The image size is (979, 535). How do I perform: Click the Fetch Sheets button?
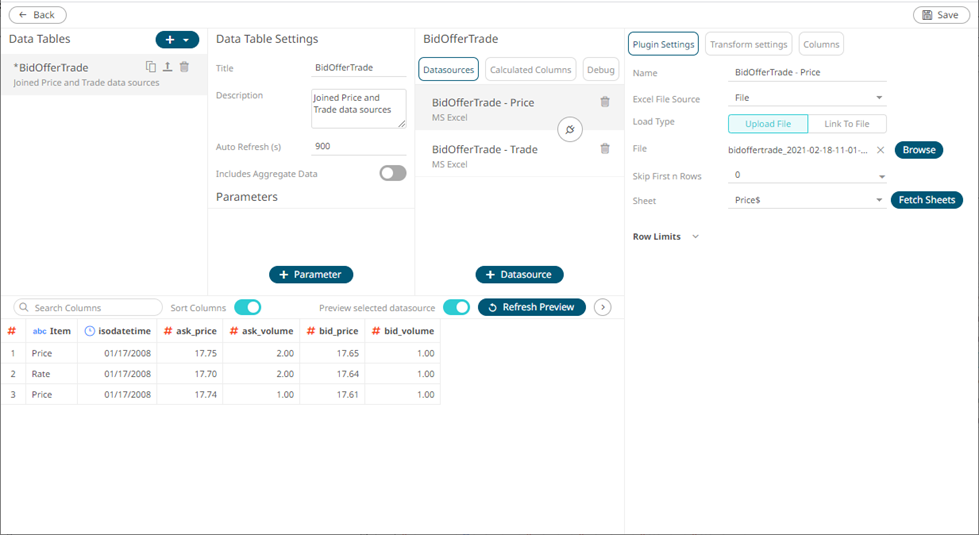(x=926, y=200)
